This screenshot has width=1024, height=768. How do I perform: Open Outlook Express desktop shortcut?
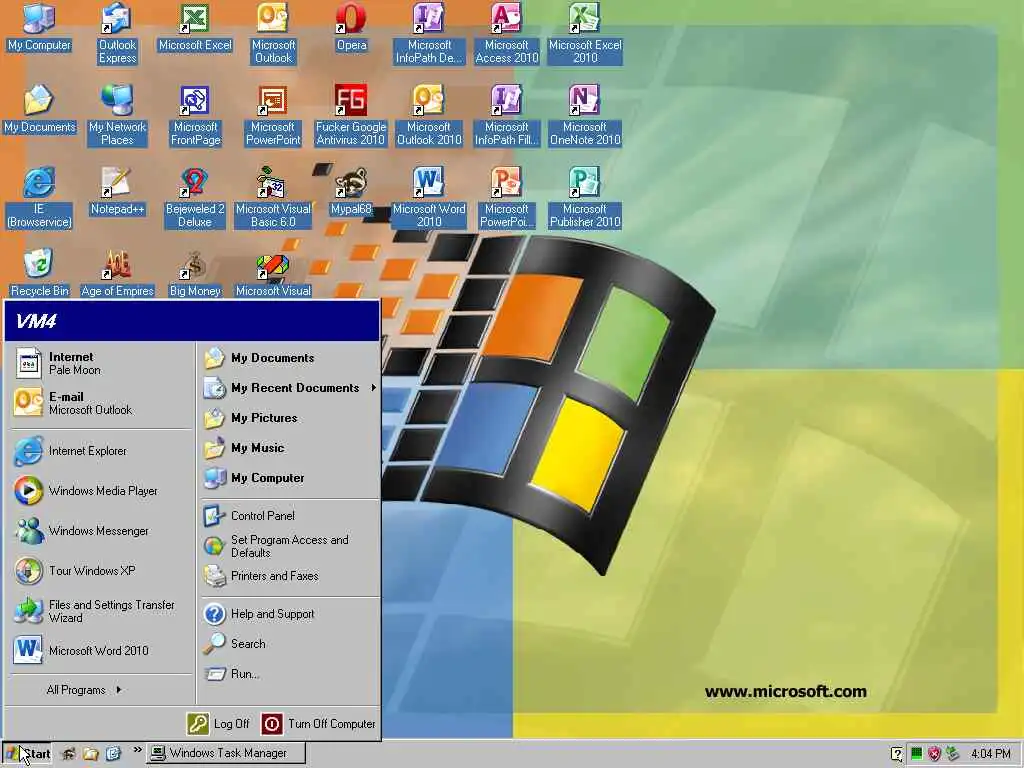[117, 33]
